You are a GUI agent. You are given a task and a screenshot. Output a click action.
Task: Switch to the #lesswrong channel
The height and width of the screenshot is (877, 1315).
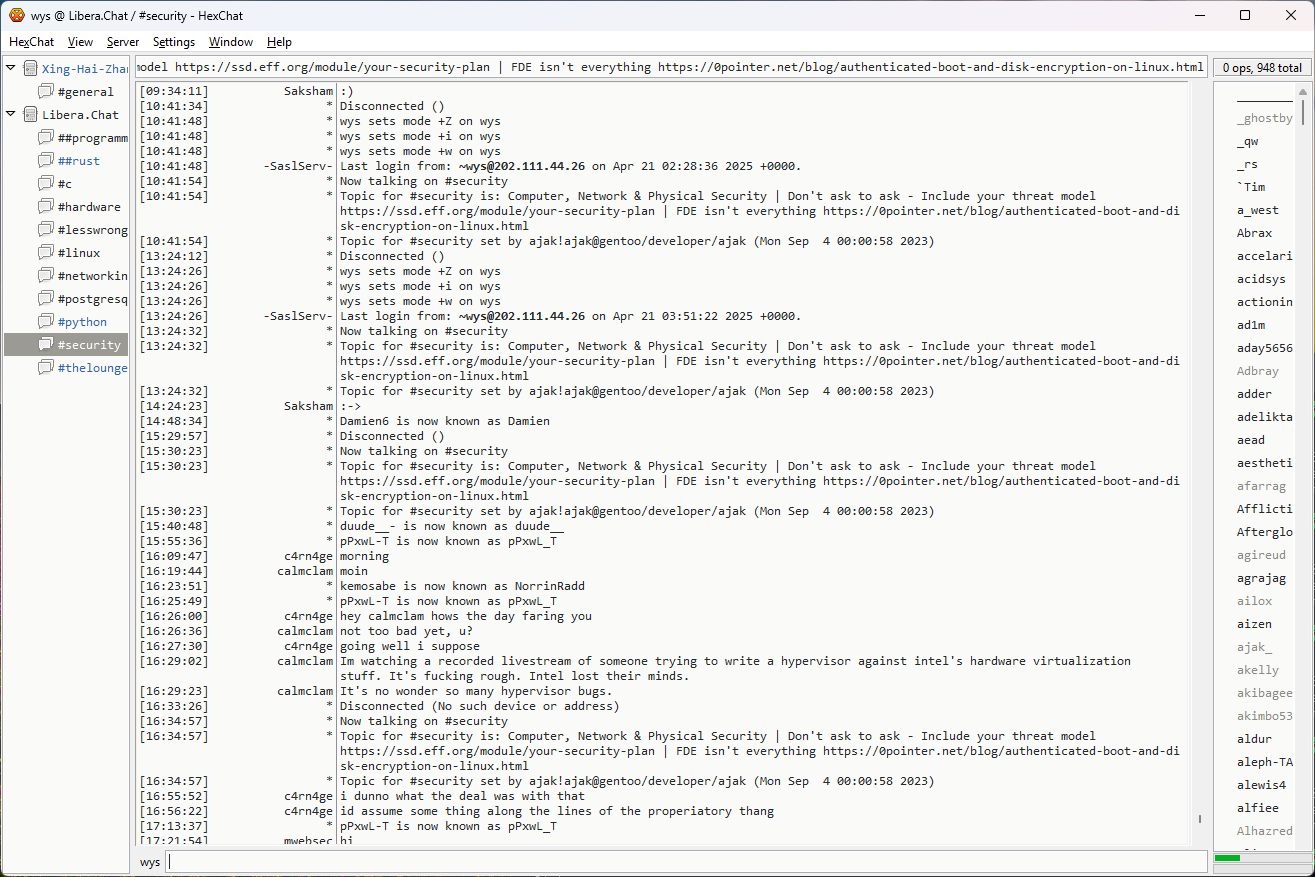click(x=92, y=230)
